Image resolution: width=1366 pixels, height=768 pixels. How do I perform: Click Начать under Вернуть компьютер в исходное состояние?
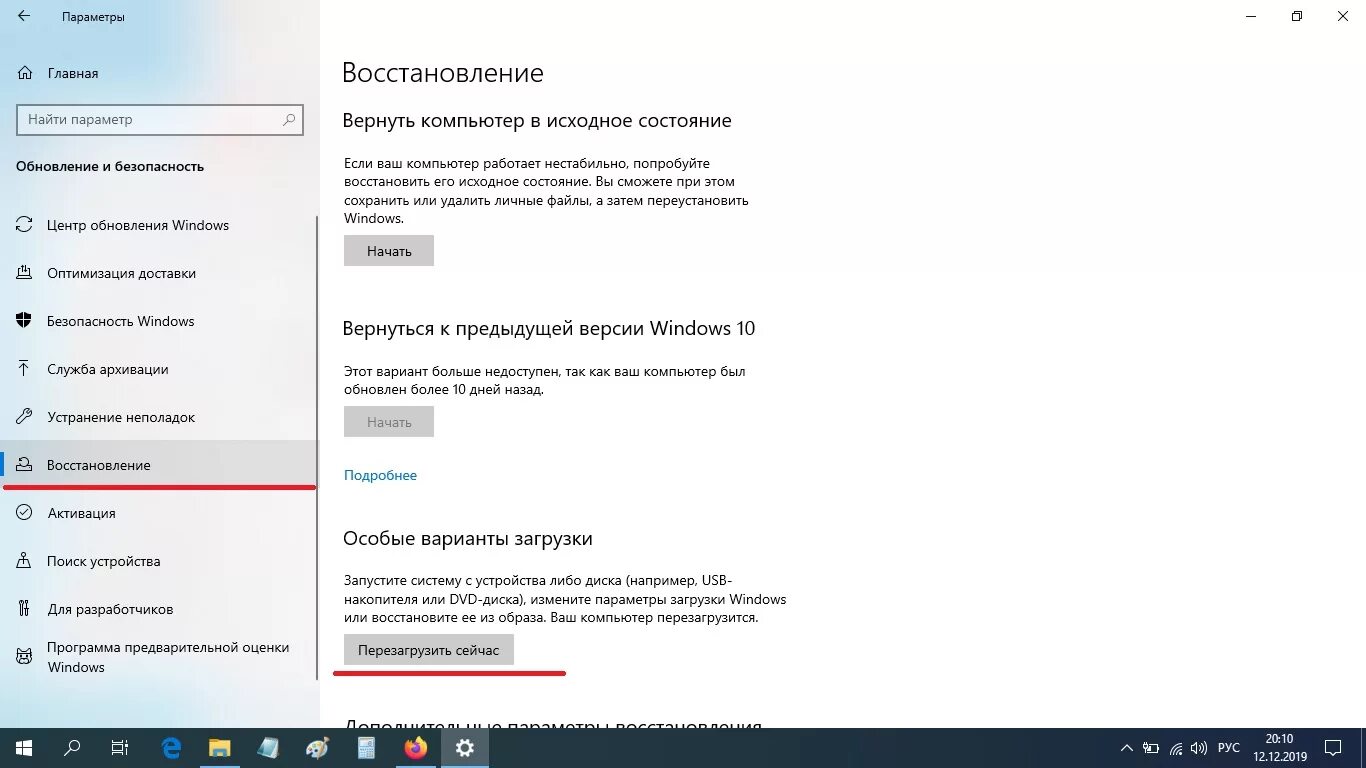(389, 251)
